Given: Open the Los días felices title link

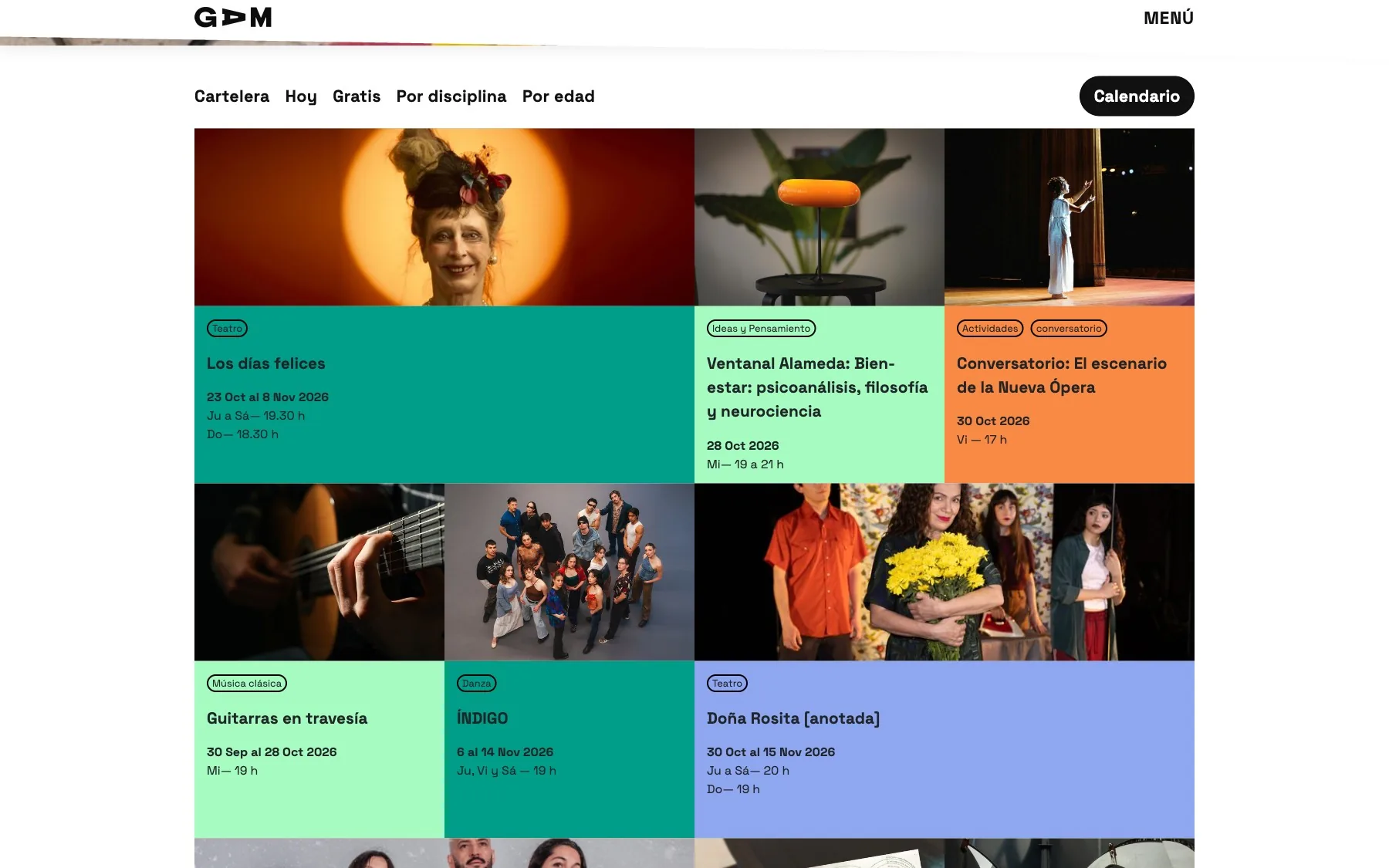Looking at the screenshot, I should coord(266,363).
